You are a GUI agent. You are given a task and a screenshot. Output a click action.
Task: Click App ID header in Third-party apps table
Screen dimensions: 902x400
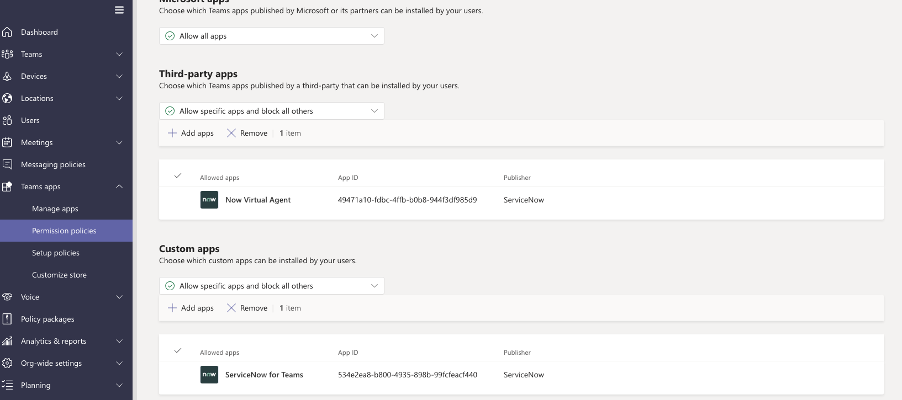tap(348, 178)
